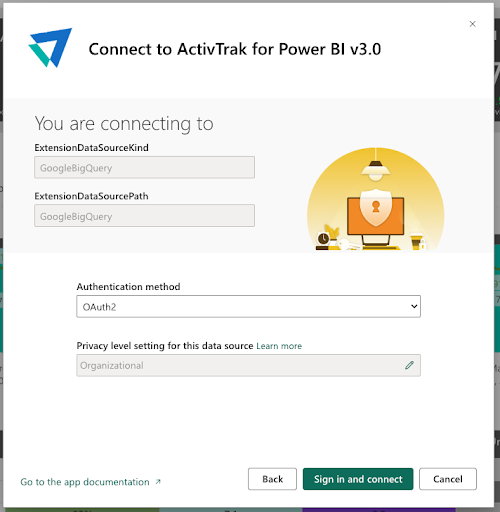Open the Authentication method dropdown

pos(248,306)
